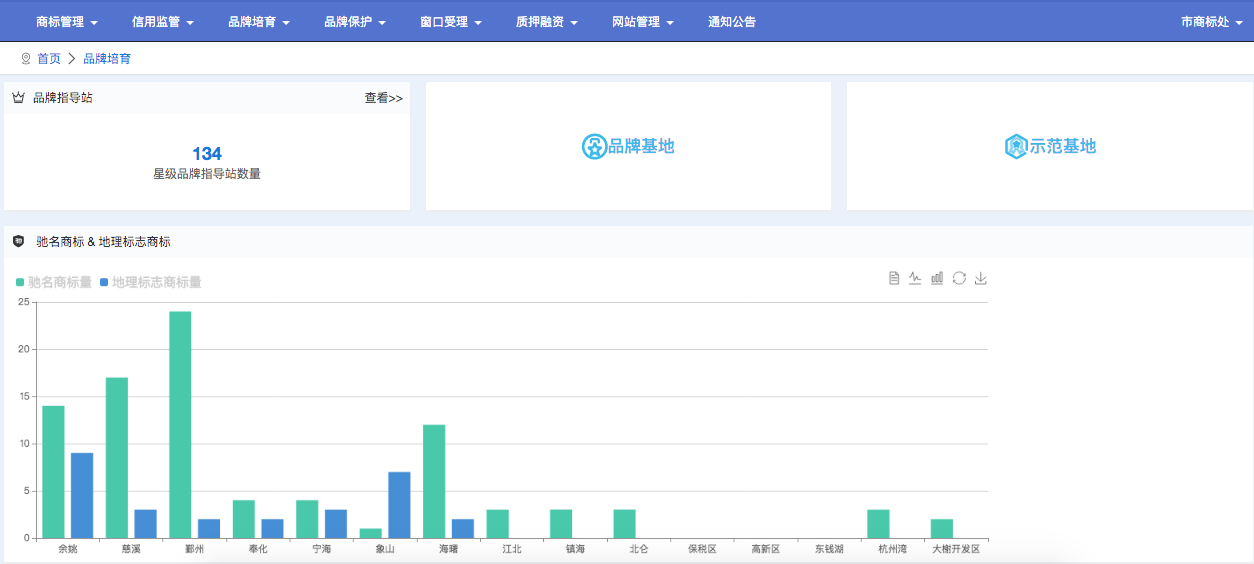Expand the 市商标处 user dropdown

point(1211,21)
